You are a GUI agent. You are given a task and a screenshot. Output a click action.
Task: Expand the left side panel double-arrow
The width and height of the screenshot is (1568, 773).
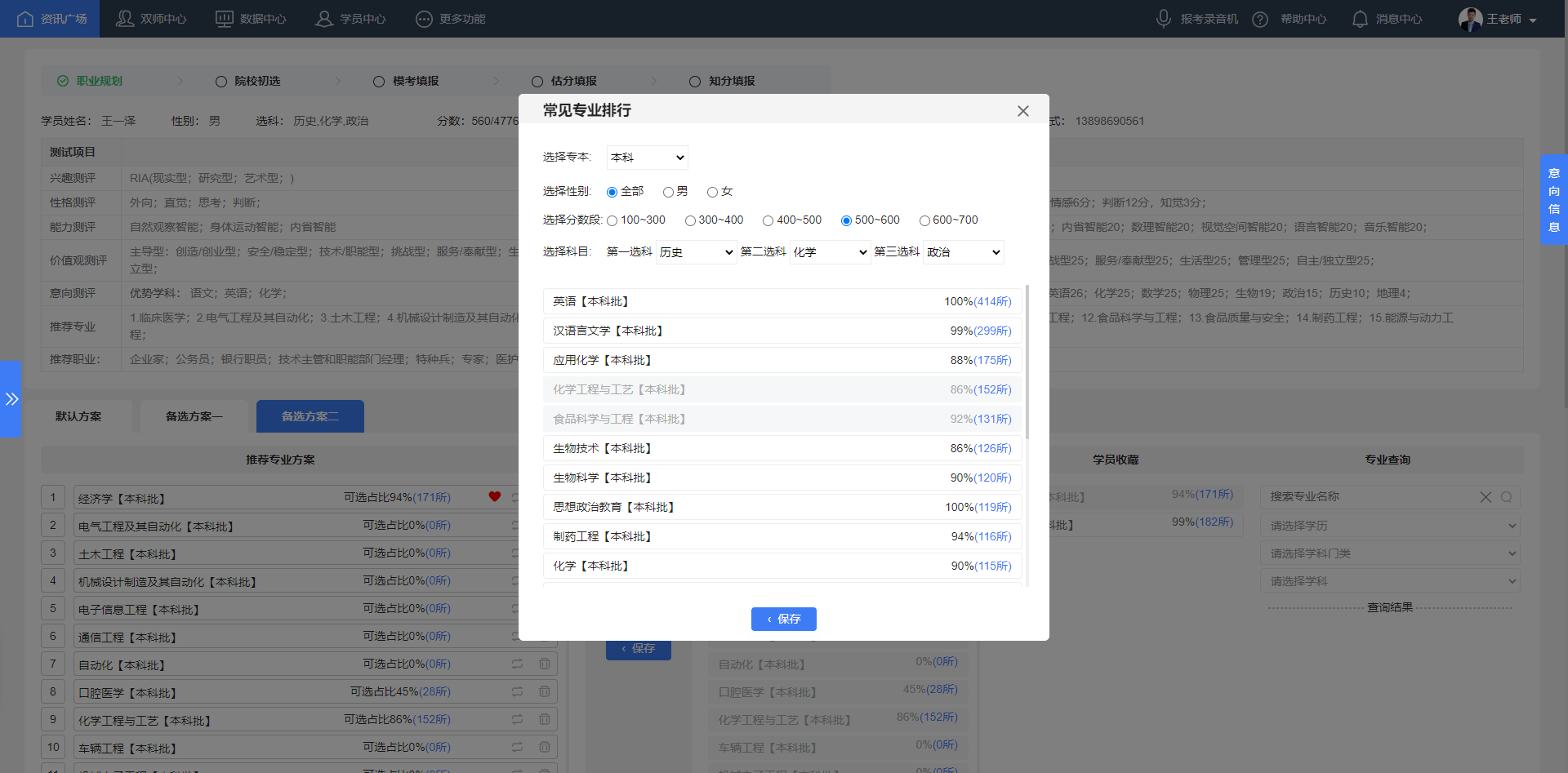11,399
